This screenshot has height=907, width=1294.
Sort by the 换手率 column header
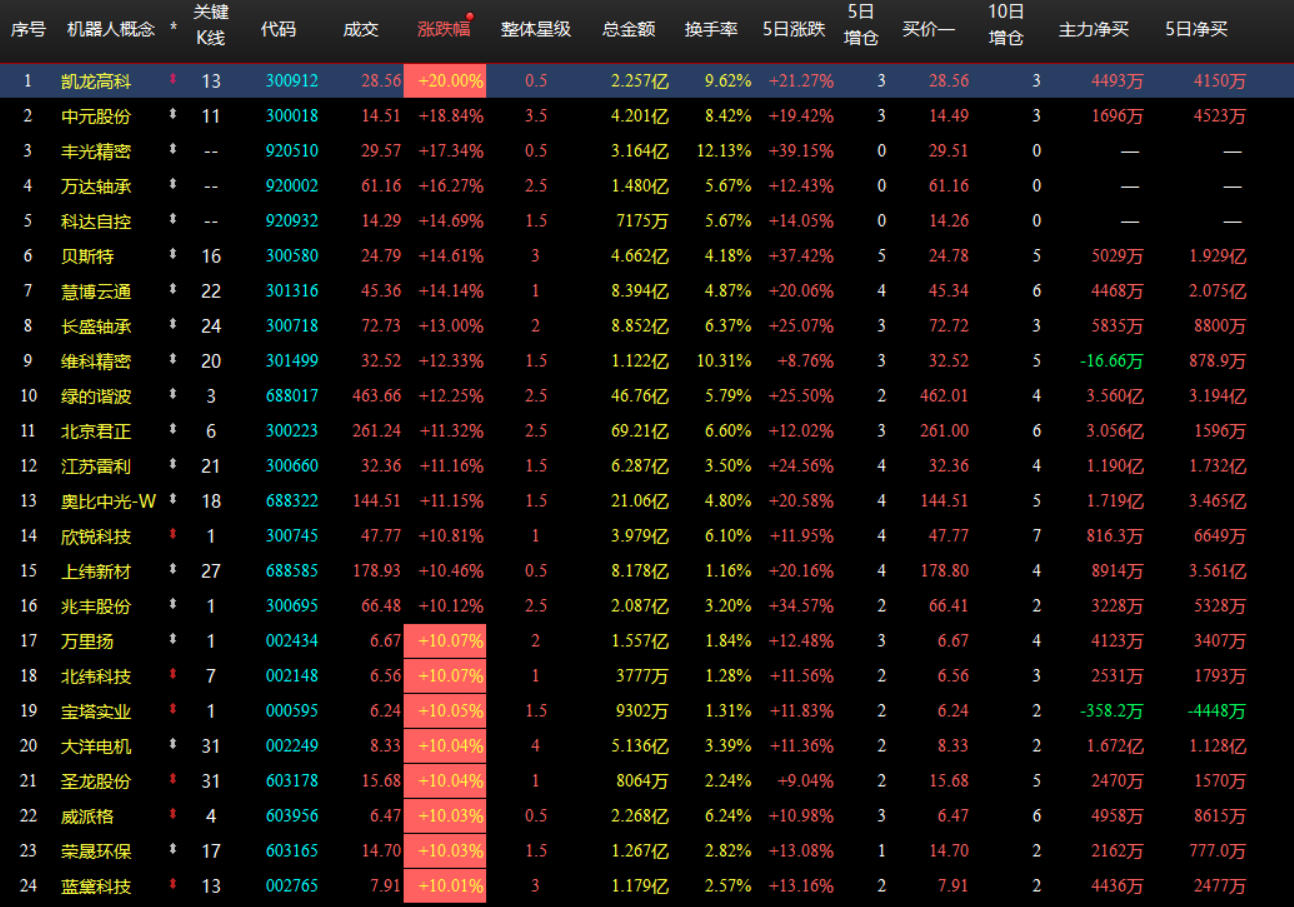tap(711, 29)
